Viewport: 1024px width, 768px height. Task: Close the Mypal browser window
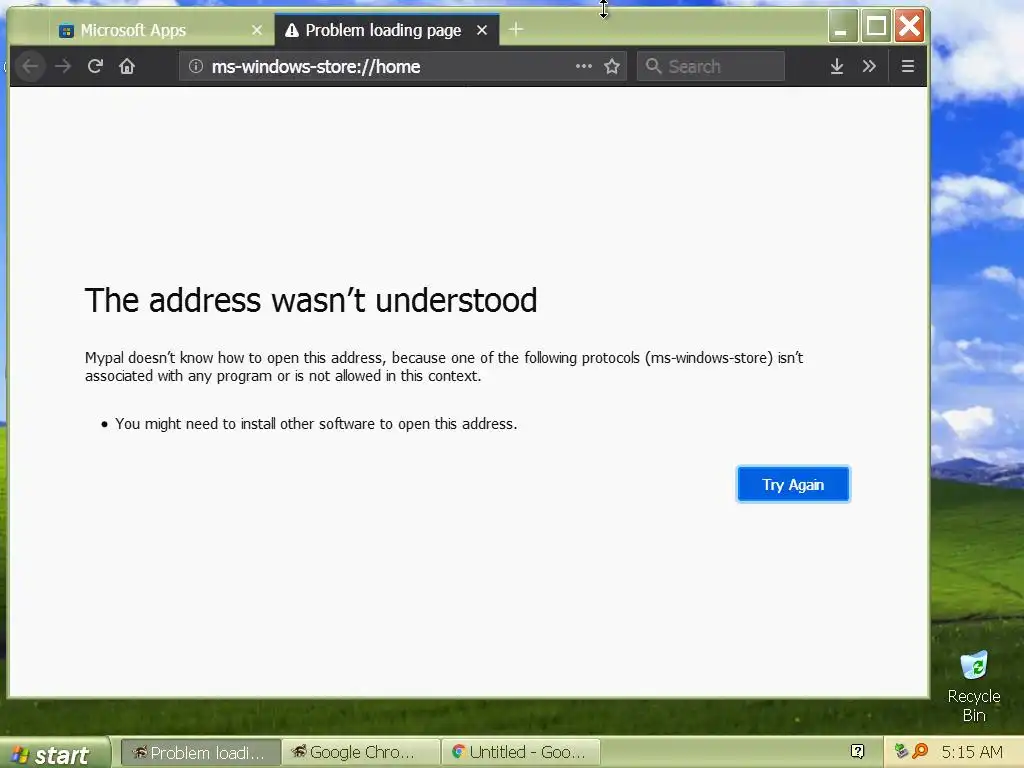909,27
